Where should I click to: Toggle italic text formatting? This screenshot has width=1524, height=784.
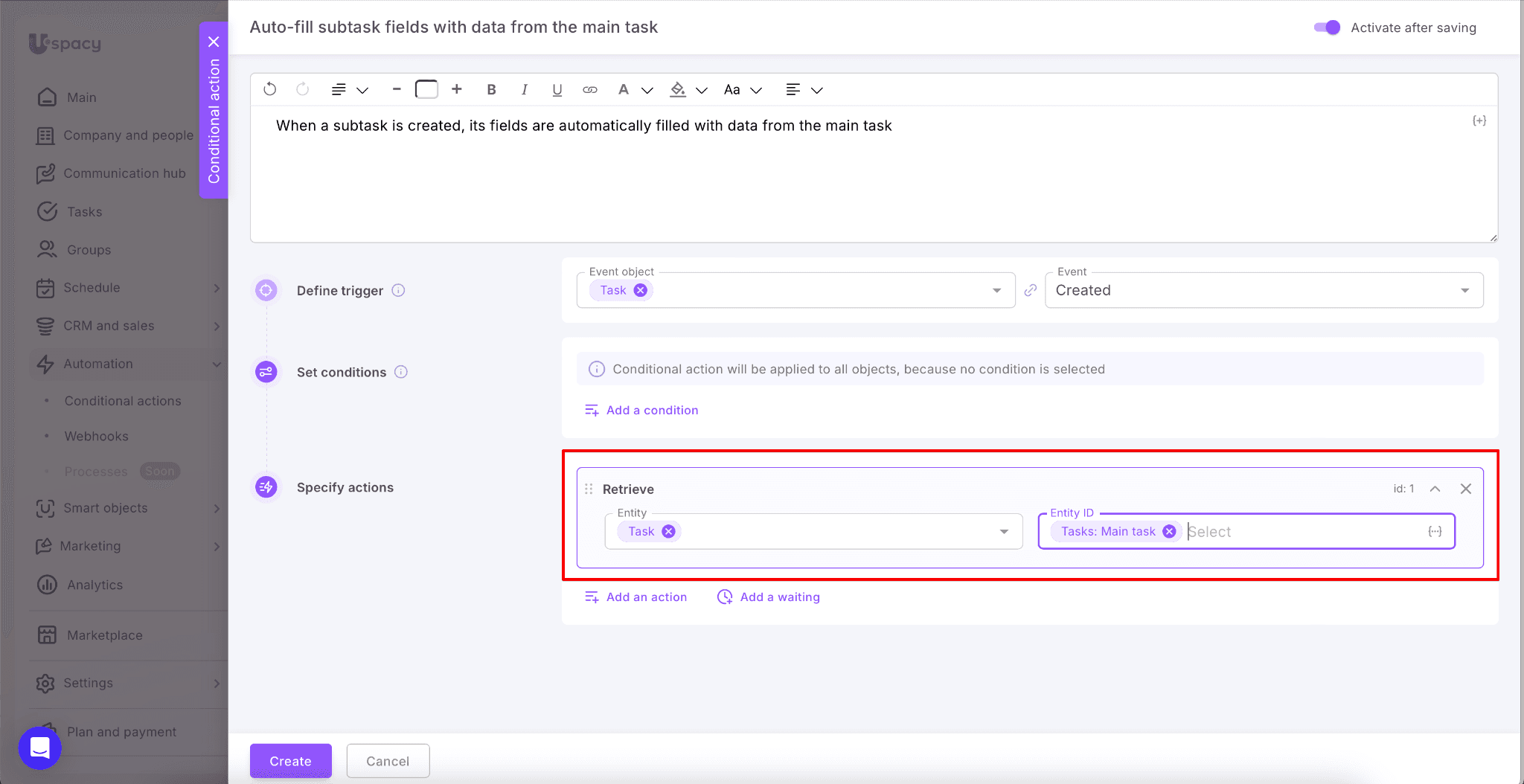click(525, 89)
